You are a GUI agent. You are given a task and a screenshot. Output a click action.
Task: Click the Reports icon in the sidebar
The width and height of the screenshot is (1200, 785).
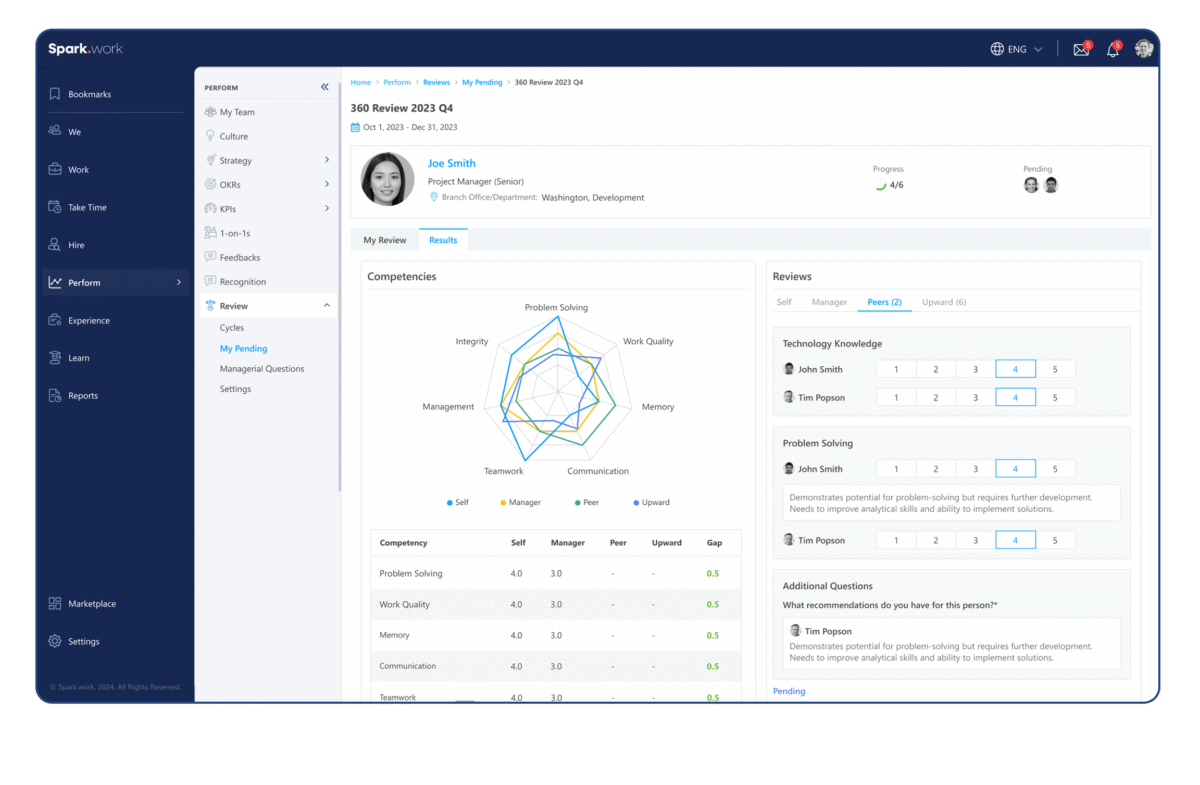pos(55,396)
